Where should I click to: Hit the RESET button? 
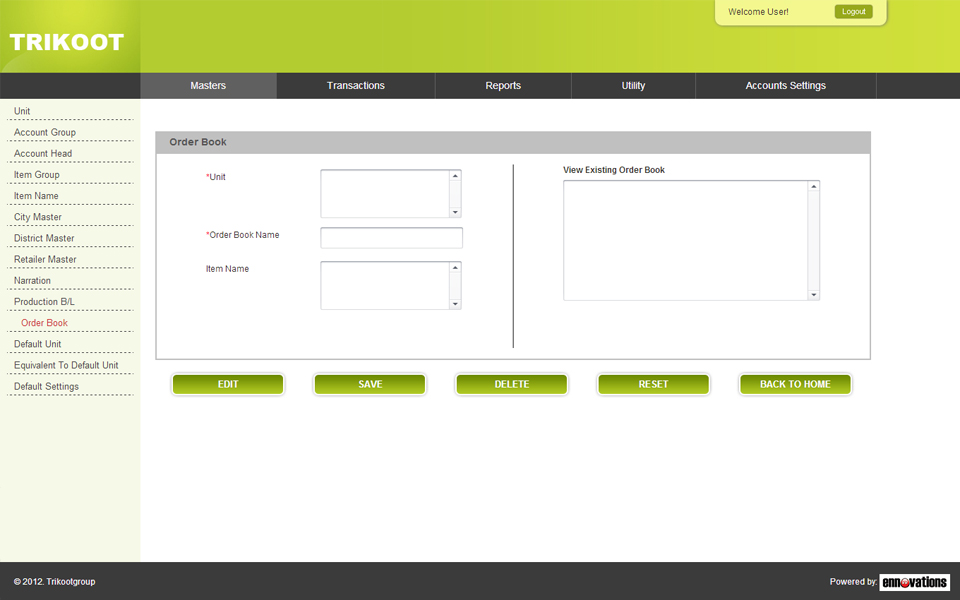pyautogui.click(x=653, y=384)
